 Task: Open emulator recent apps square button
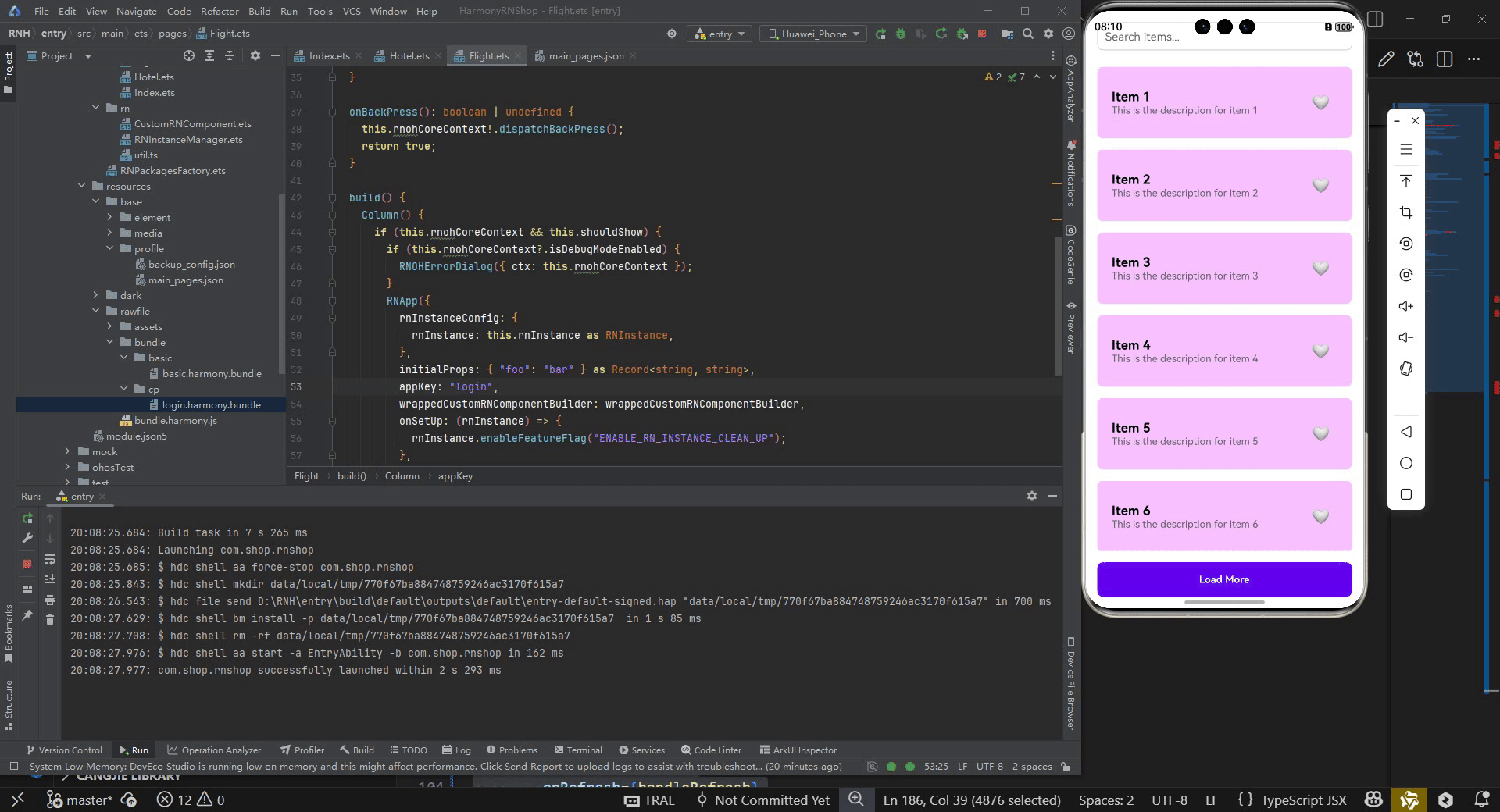1406,494
